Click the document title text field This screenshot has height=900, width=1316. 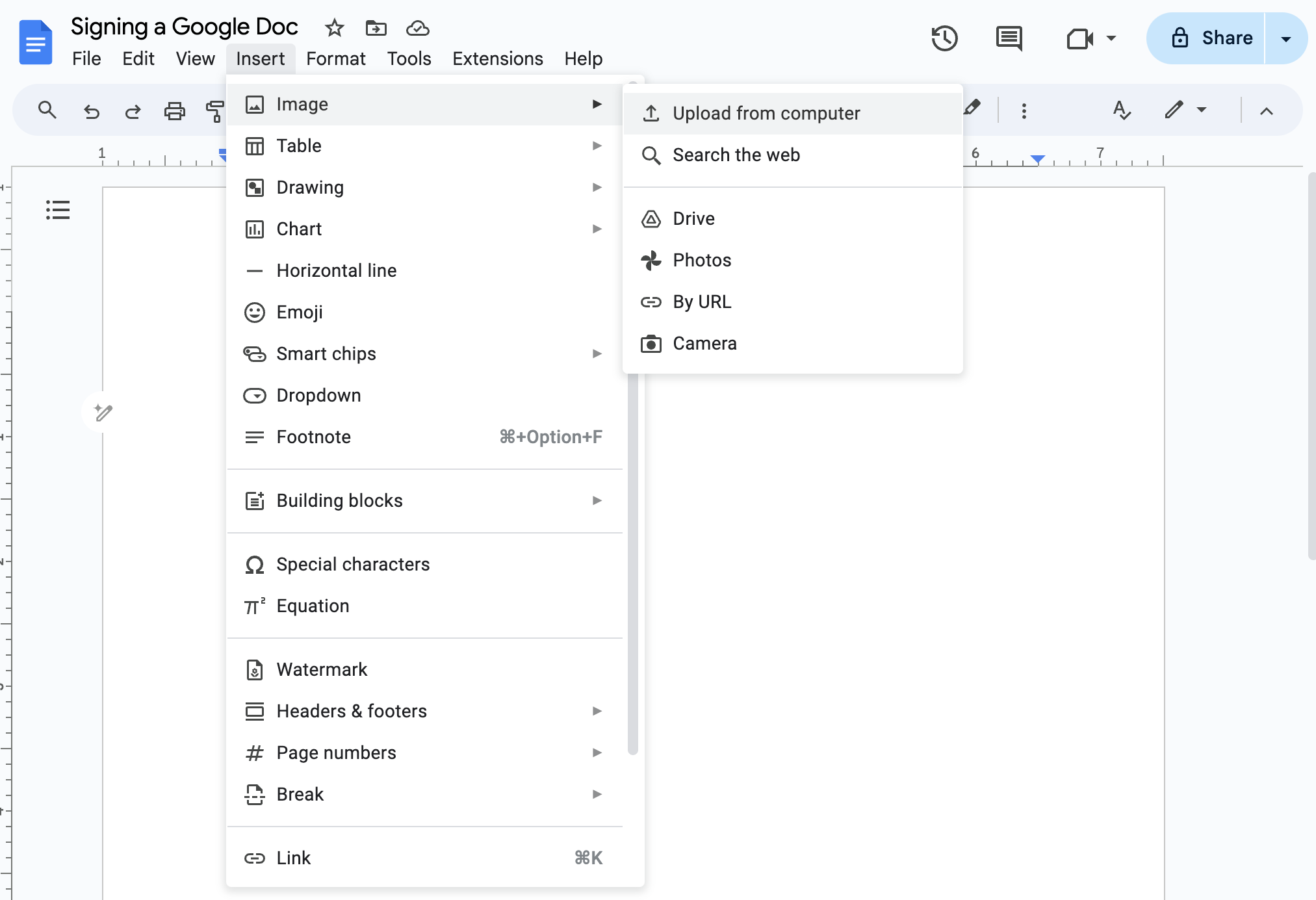coord(185,27)
